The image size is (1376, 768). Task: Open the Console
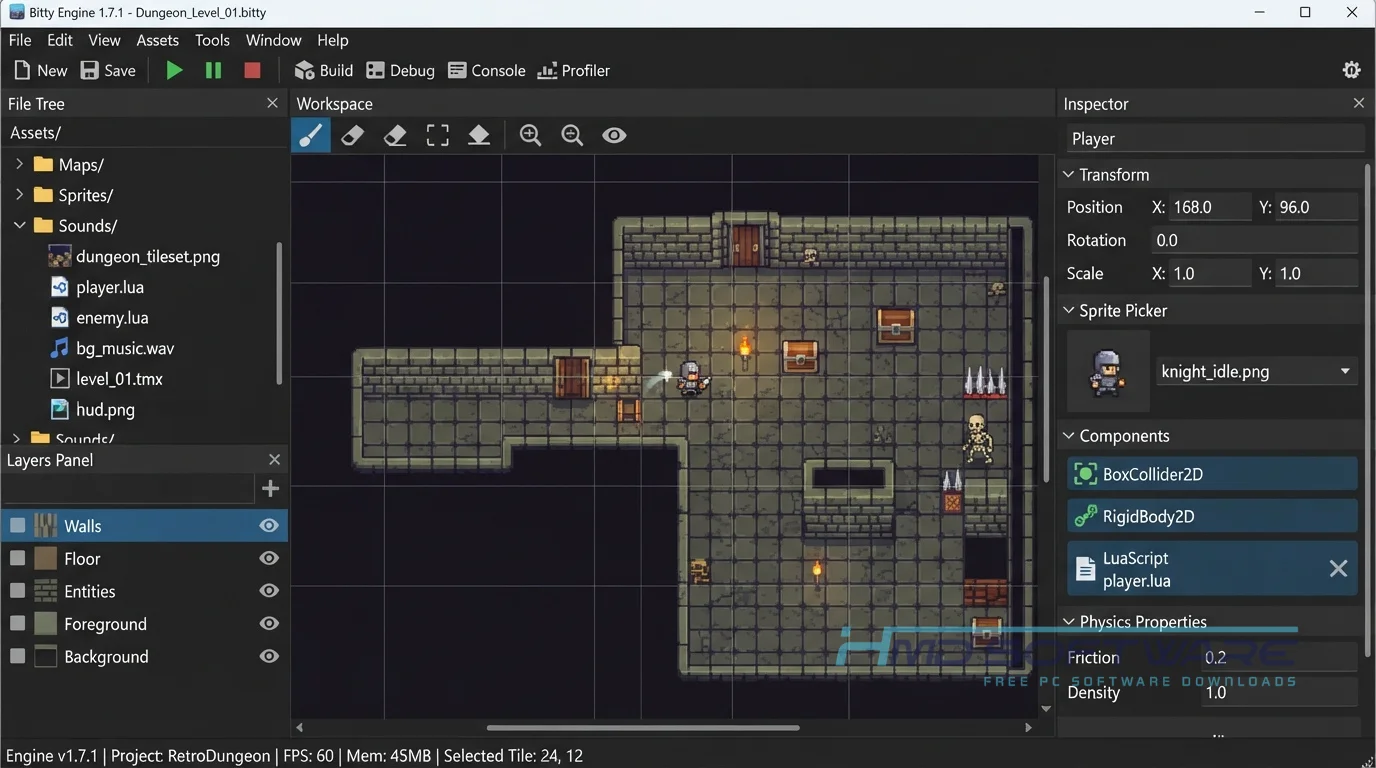pyautogui.click(x=487, y=70)
